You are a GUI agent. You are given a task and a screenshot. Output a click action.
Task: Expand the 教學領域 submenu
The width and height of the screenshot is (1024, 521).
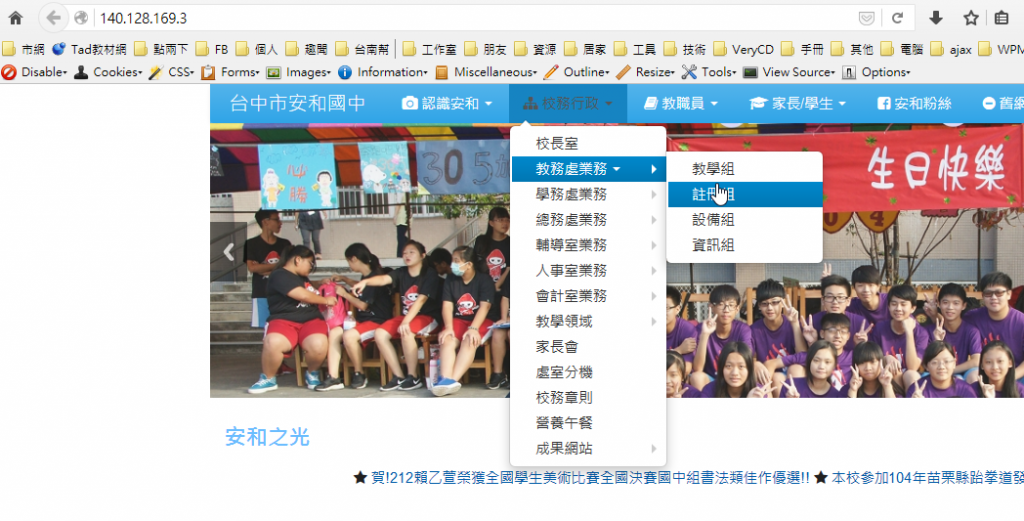pos(588,322)
